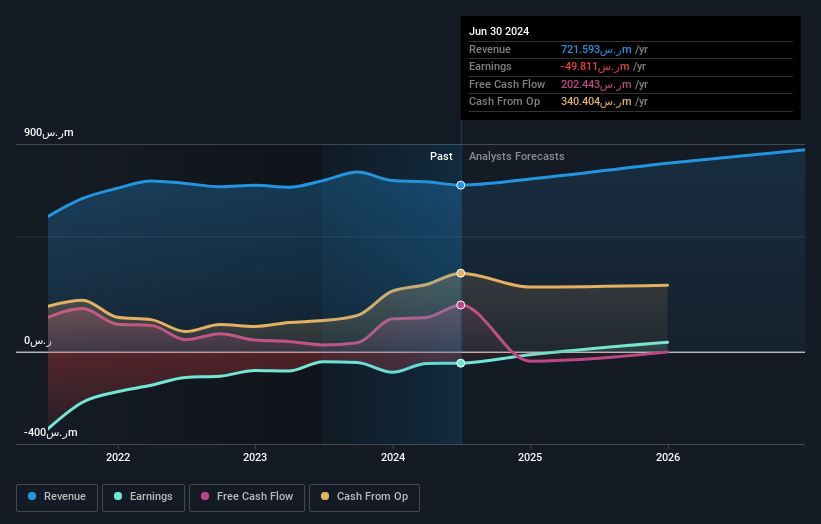Click Earnings value -49.811 in tooltip
Viewport: 821px width, 524px height.
[595, 66]
